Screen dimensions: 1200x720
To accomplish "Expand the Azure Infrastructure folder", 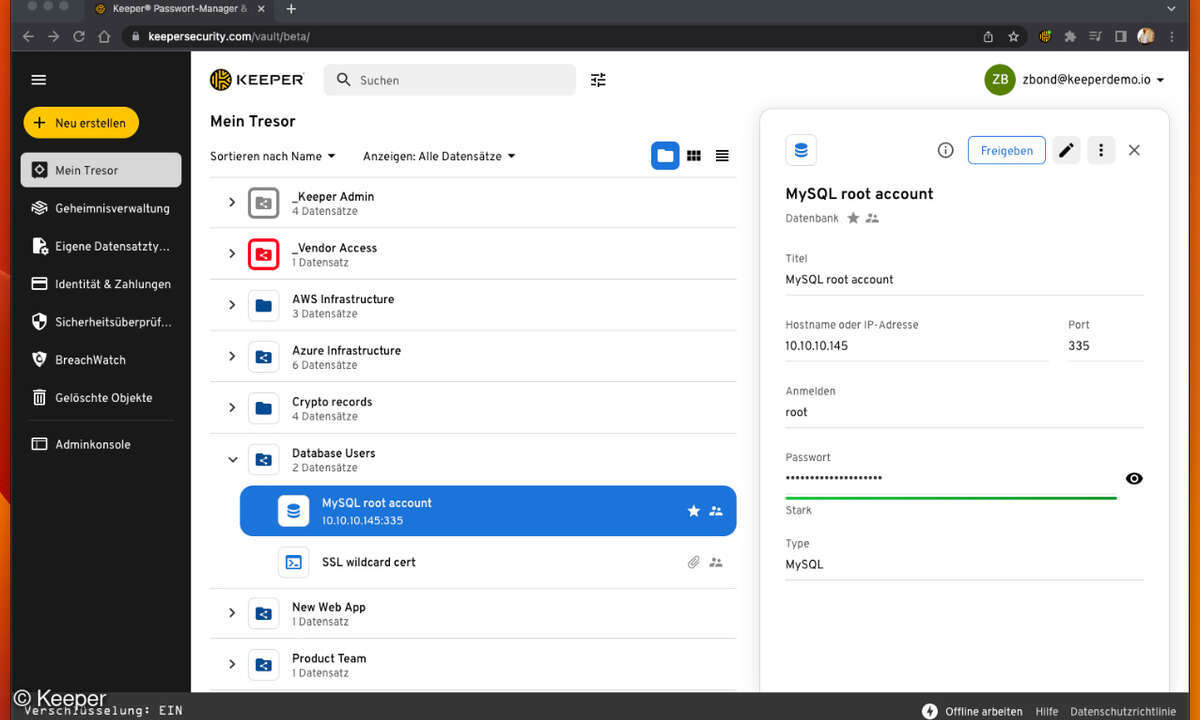I will click(x=232, y=357).
